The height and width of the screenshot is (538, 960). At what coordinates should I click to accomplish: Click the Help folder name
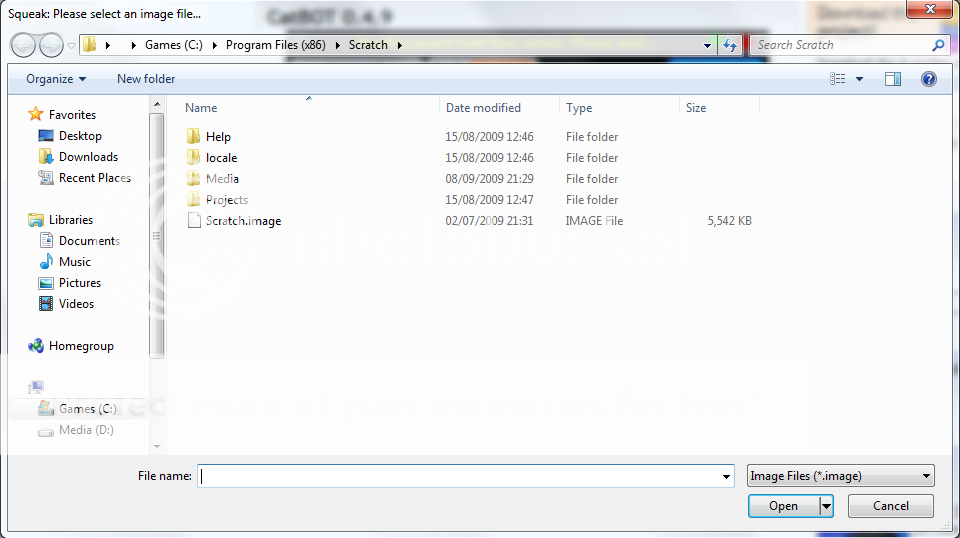pyautogui.click(x=218, y=136)
